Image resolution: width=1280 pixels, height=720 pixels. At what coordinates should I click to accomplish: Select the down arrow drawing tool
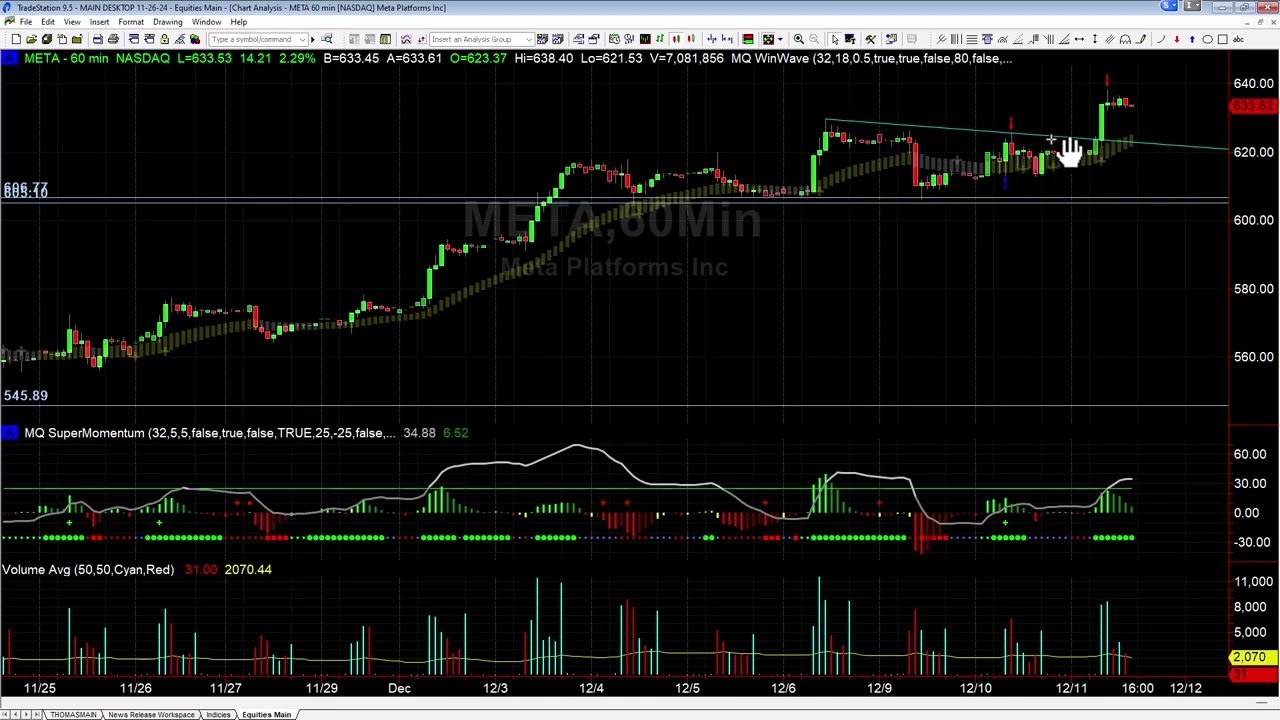[x=1177, y=39]
